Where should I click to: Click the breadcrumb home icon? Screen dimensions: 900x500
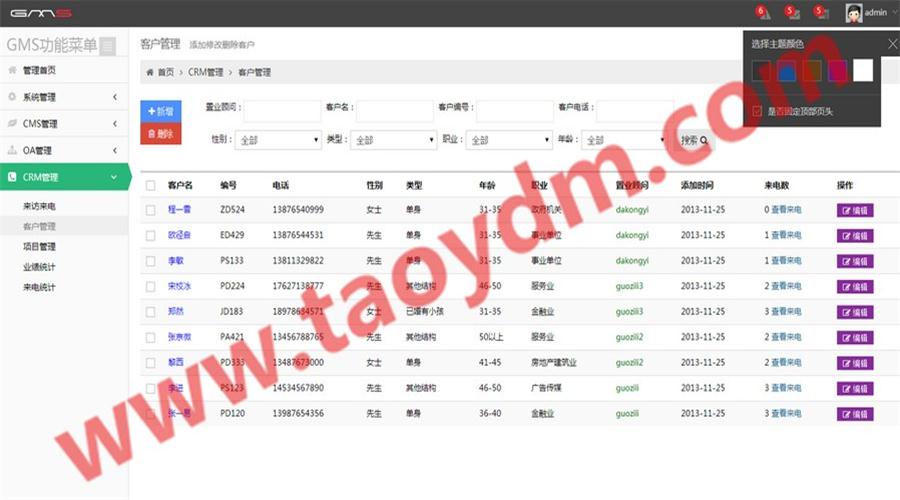coord(150,72)
